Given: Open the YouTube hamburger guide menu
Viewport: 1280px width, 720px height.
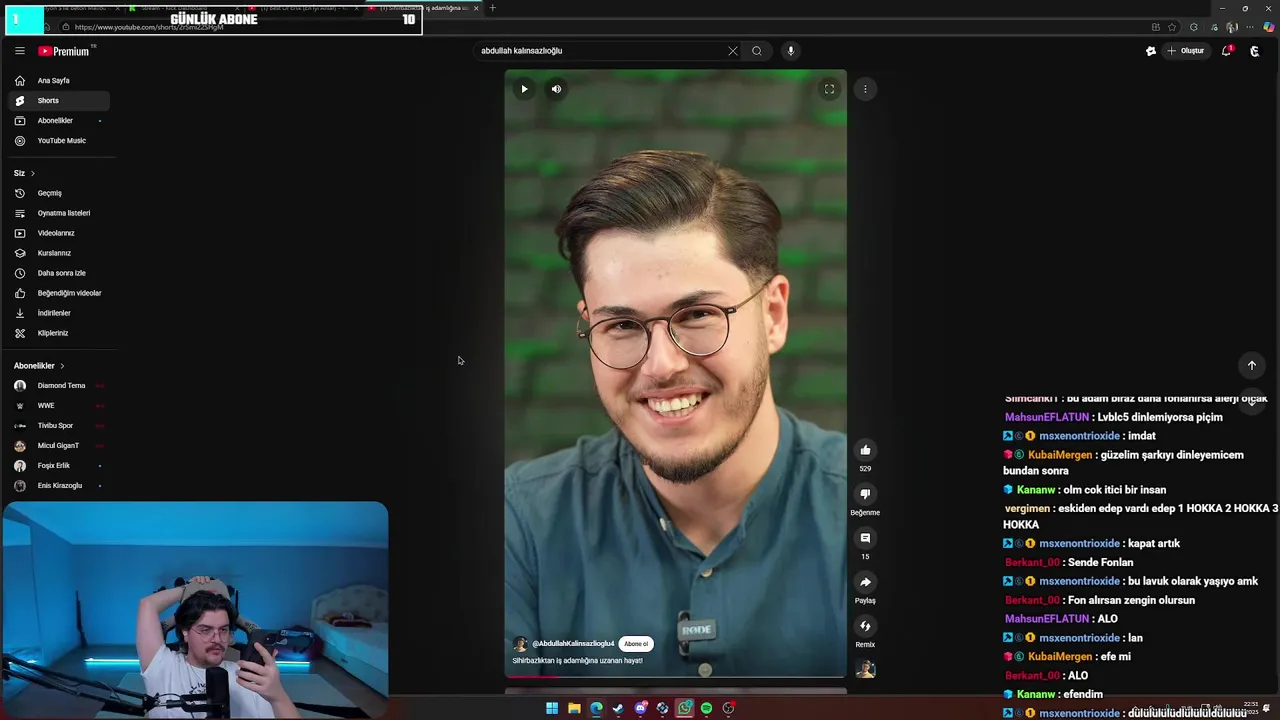Looking at the screenshot, I should tap(19, 51).
